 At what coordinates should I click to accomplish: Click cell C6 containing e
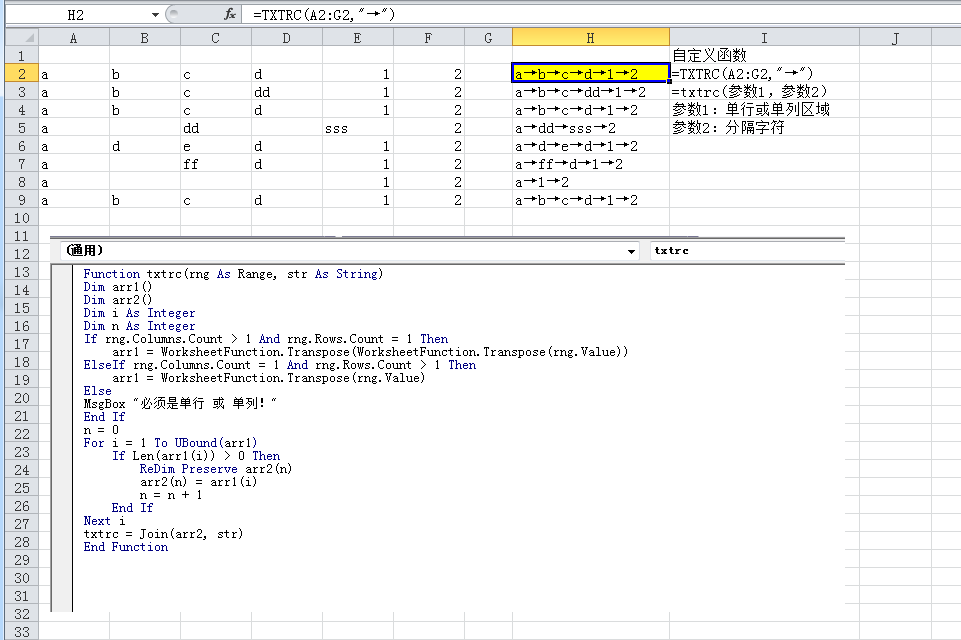click(216, 146)
